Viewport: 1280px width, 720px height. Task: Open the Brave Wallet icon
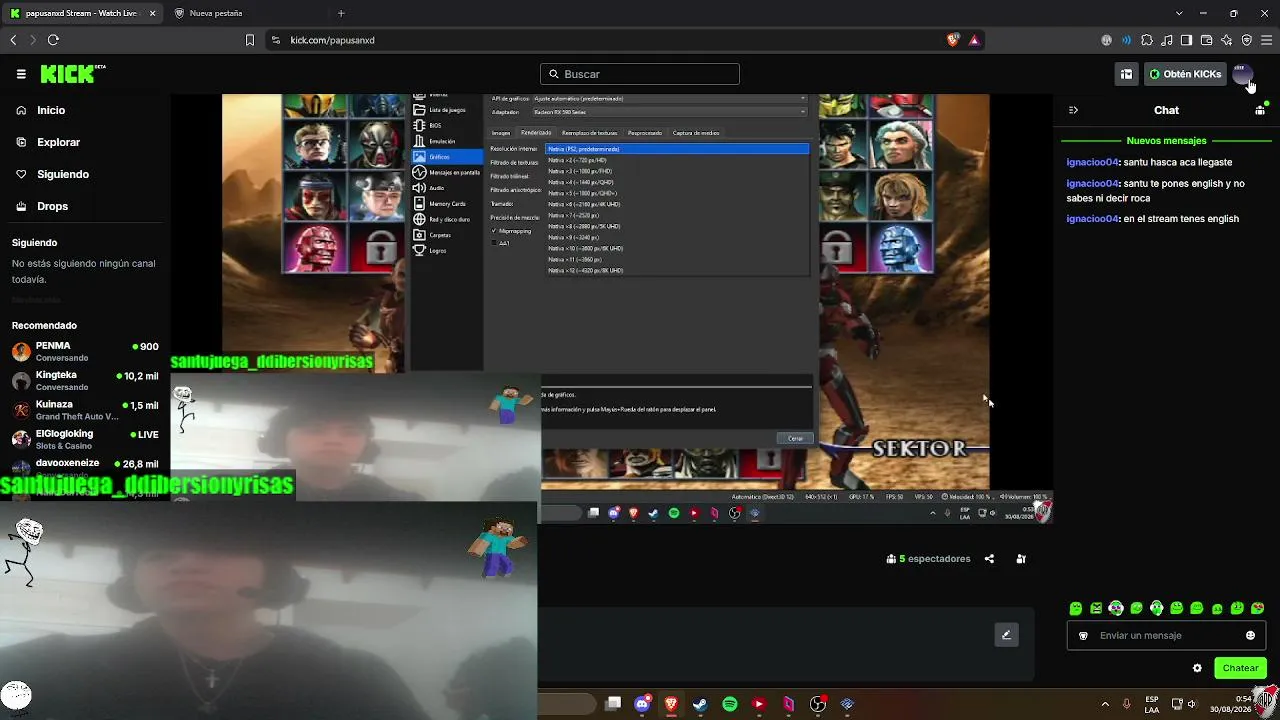[1206, 40]
